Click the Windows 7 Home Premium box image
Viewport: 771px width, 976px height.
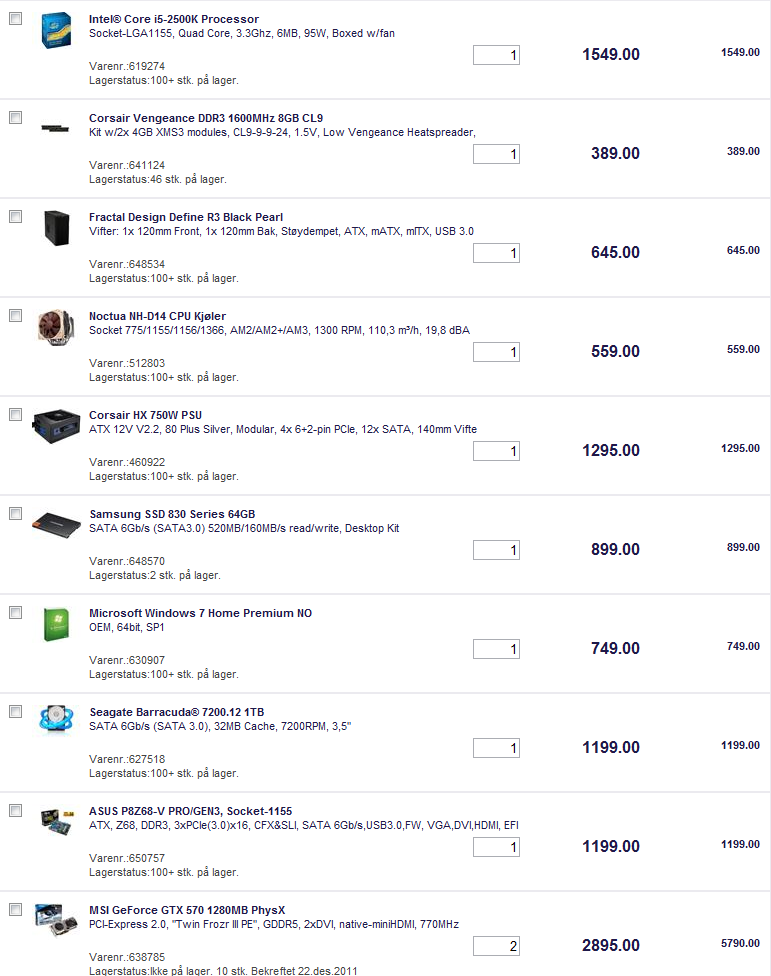[55, 624]
